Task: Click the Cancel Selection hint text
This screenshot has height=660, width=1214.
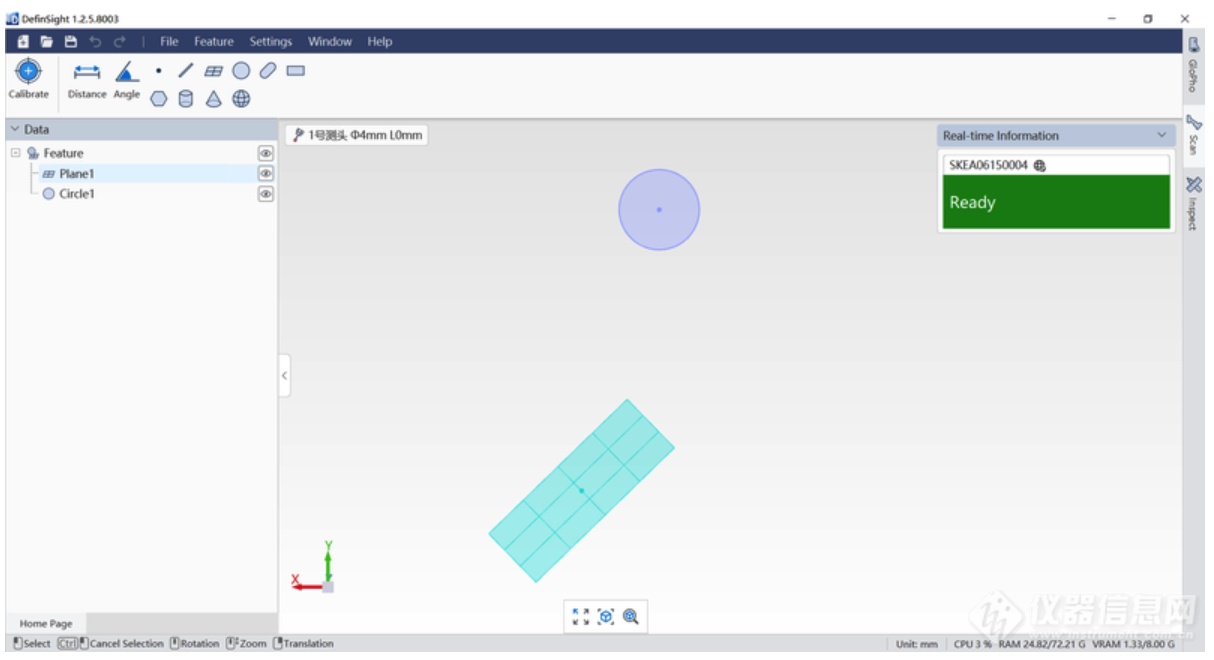Action: (126, 644)
